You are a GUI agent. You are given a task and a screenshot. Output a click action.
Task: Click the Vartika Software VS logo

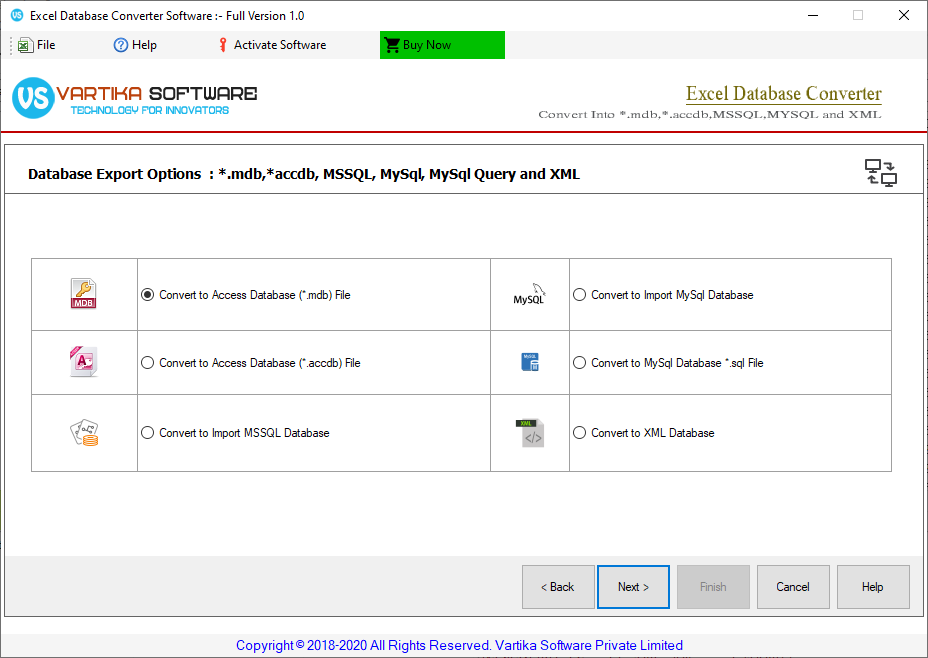pyautogui.click(x=34, y=98)
